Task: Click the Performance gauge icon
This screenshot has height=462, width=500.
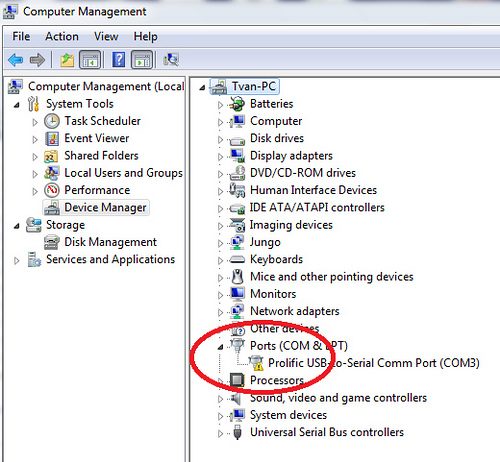Action: click(x=52, y=190)
